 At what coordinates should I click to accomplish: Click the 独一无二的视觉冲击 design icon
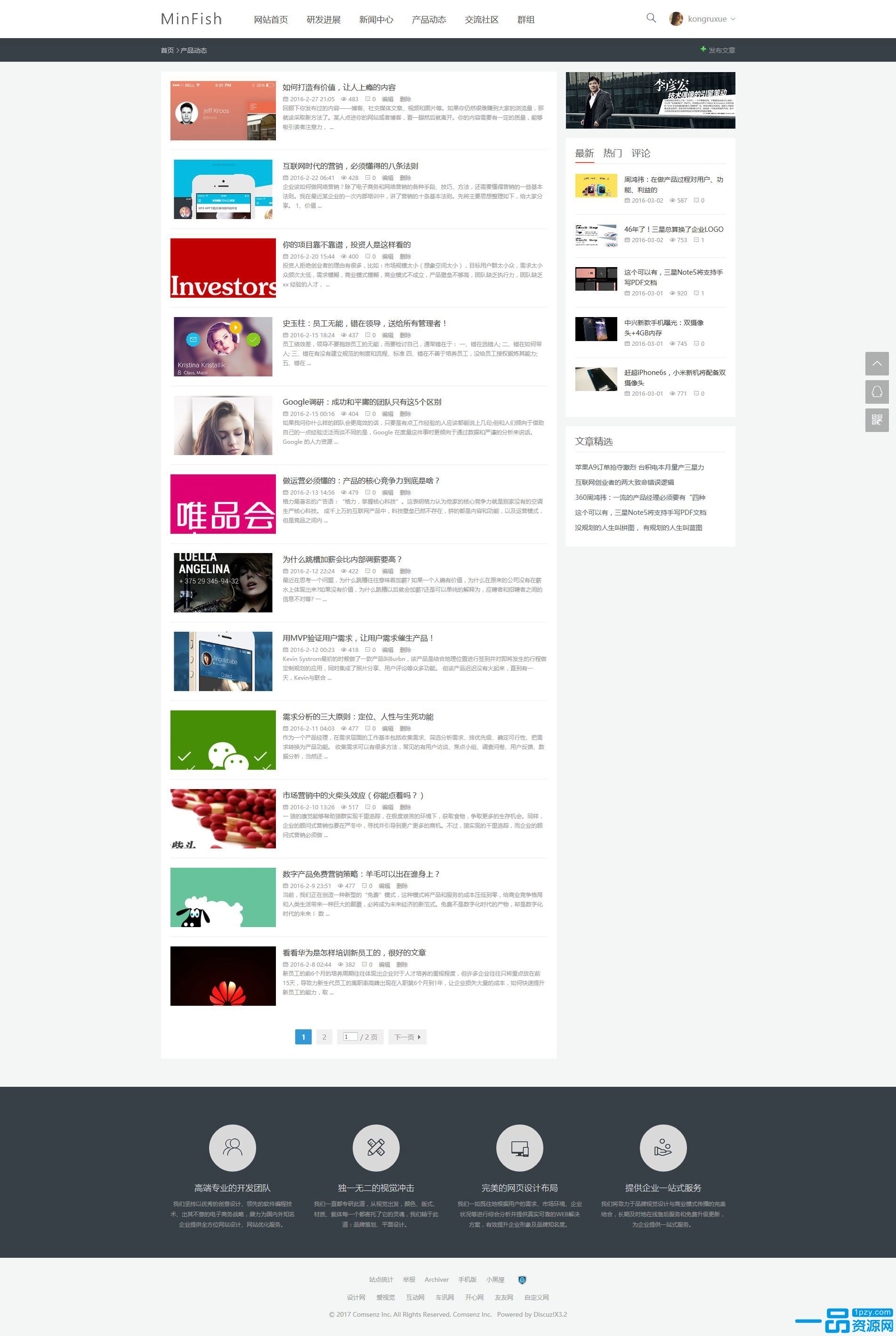click(x=376, y=1148)
